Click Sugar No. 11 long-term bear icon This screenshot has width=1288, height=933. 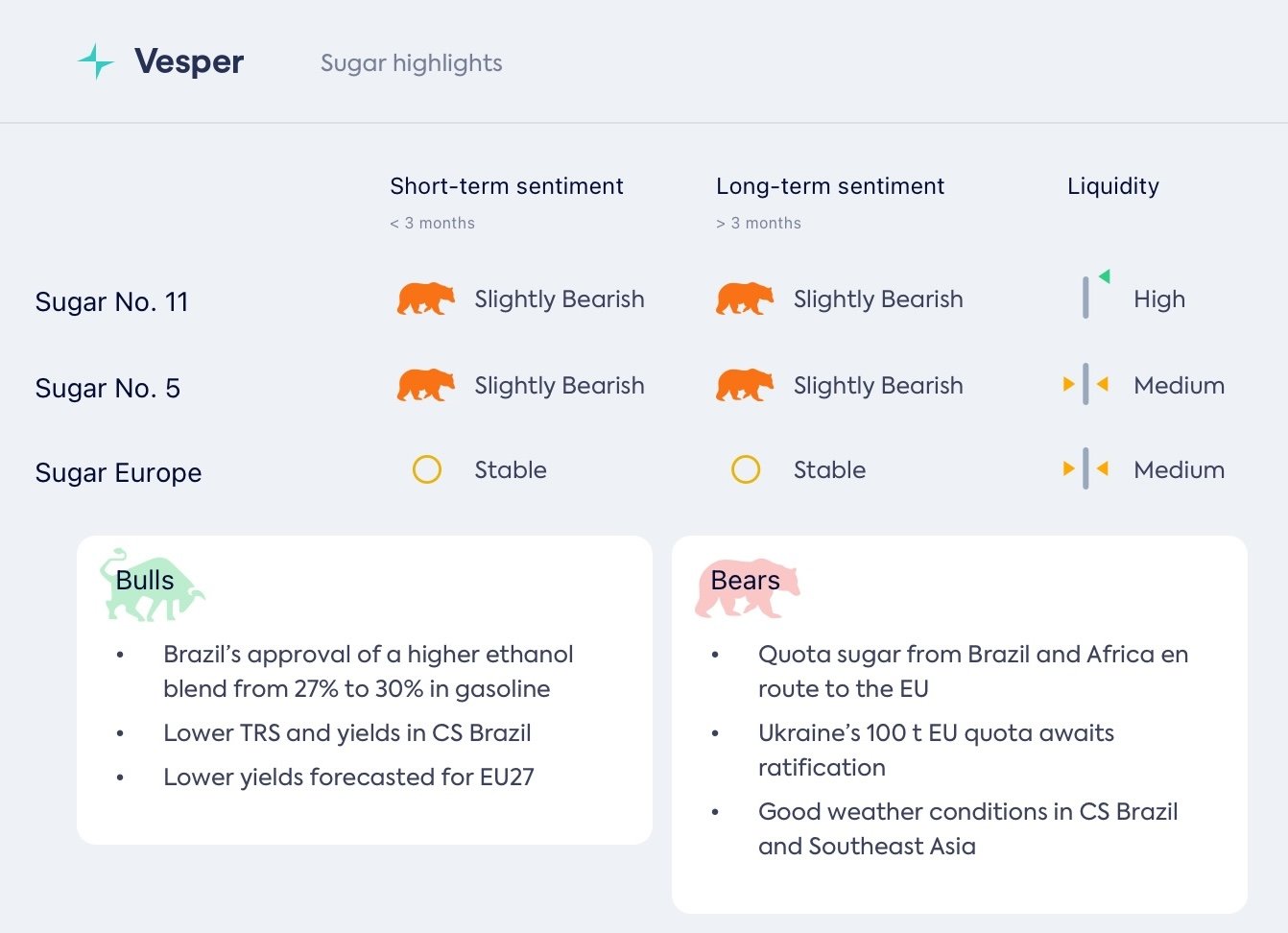tap(745, 299)
